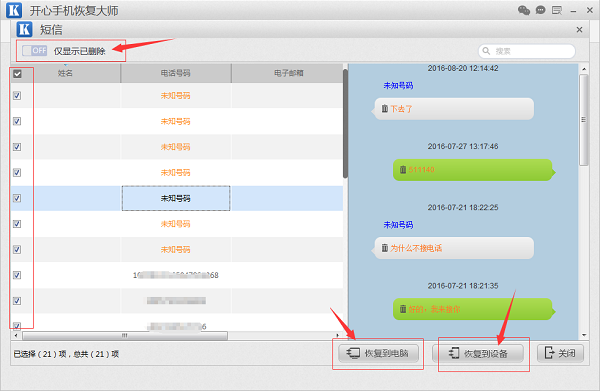Click the feedback message icon in title bar
Image resolution: width=600 pixels, height=391 pixels.
[557, 10]
